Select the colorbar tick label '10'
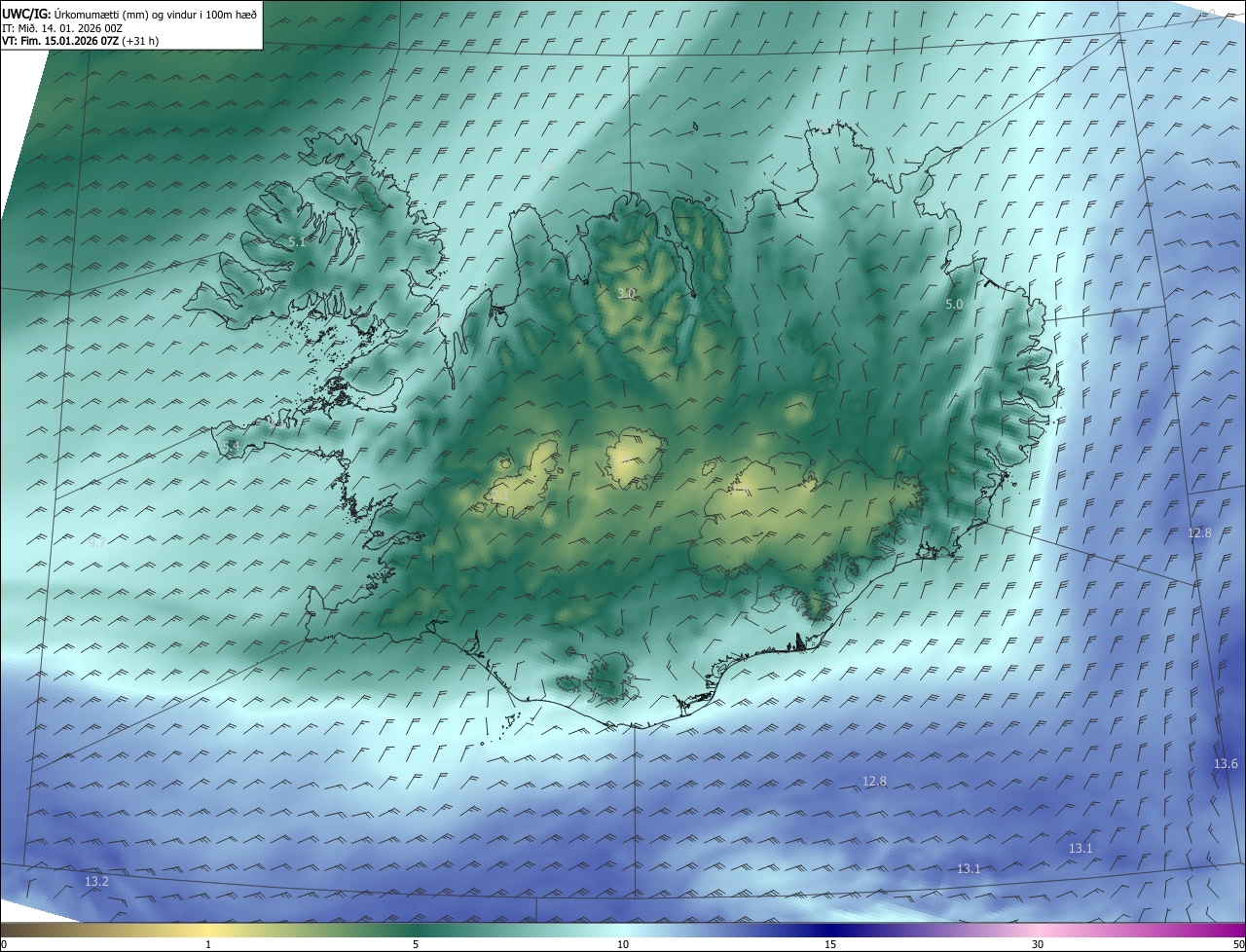This screenshot has width=1246, height=952. point(623,944)
